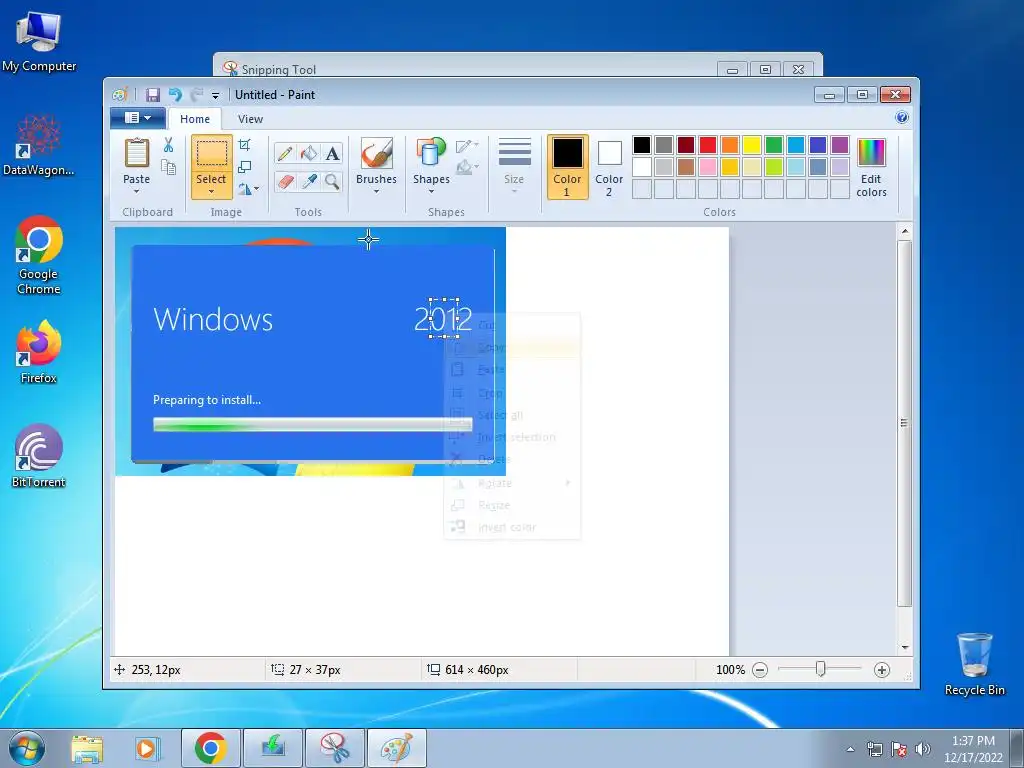Show hidden tray icons arrow
This screenshot has height=768, width=1024.
pos(850,749)
